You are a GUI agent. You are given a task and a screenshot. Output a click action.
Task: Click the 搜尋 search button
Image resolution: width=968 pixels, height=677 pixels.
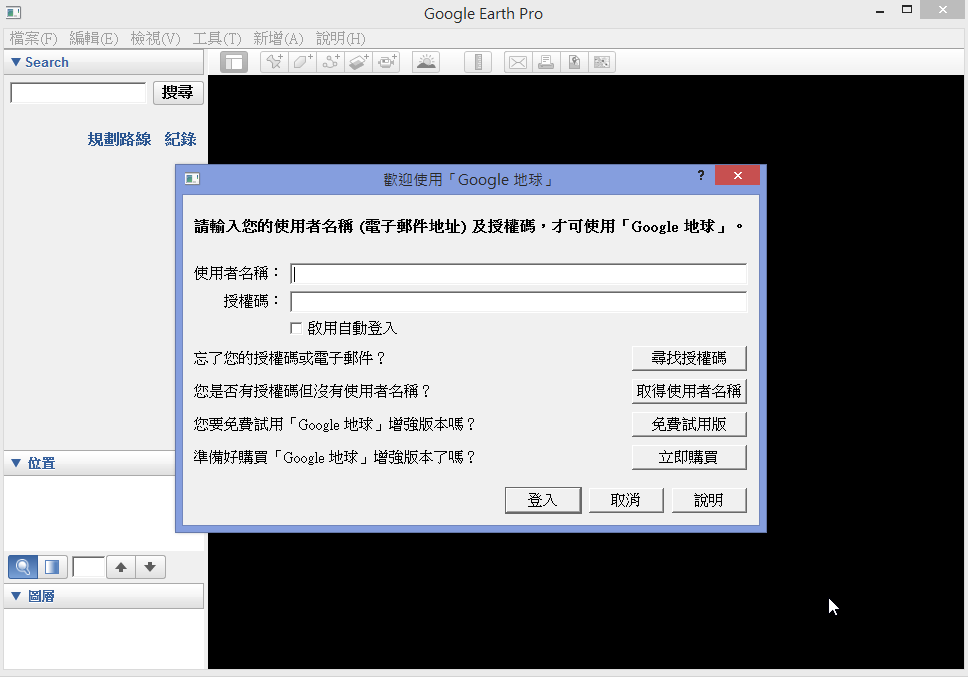click(x=178, y=93)
